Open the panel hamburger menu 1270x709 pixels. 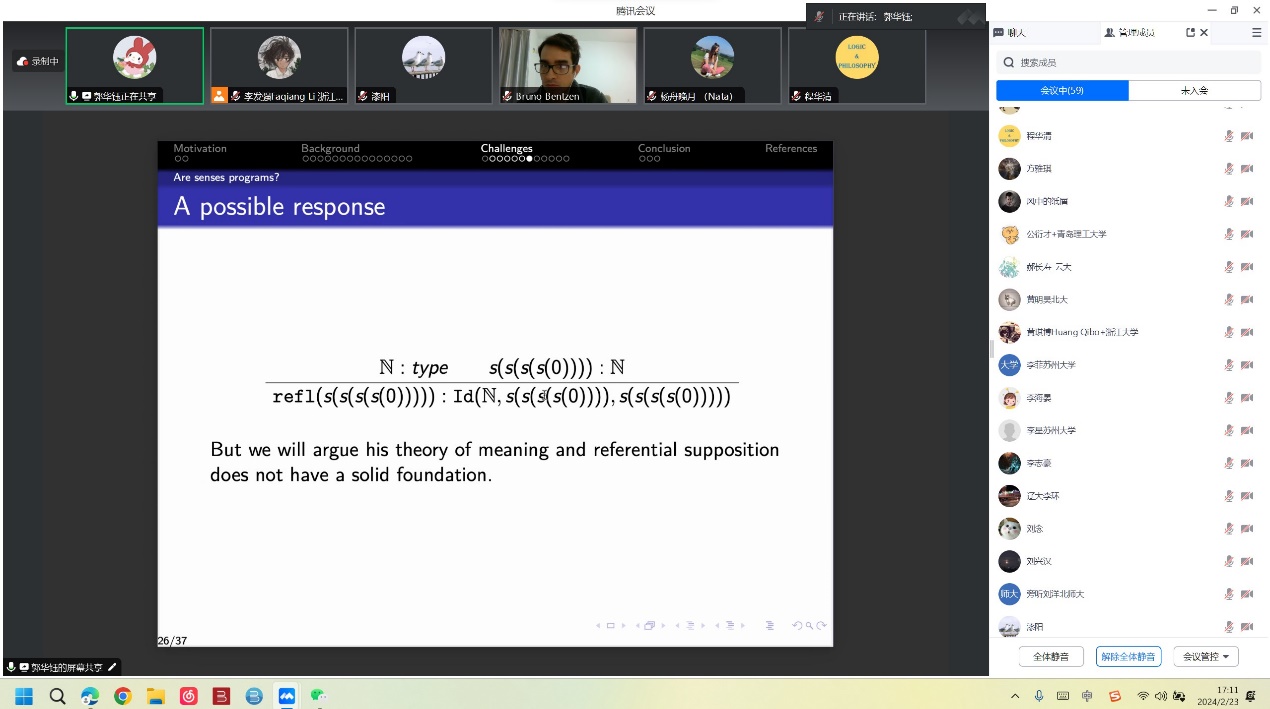point(1257,33)
